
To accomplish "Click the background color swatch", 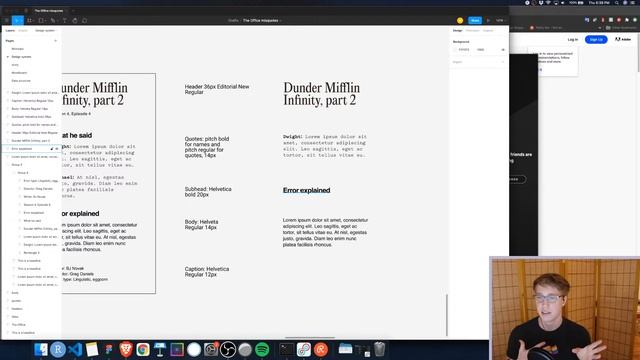I will (x=455, y=50).
